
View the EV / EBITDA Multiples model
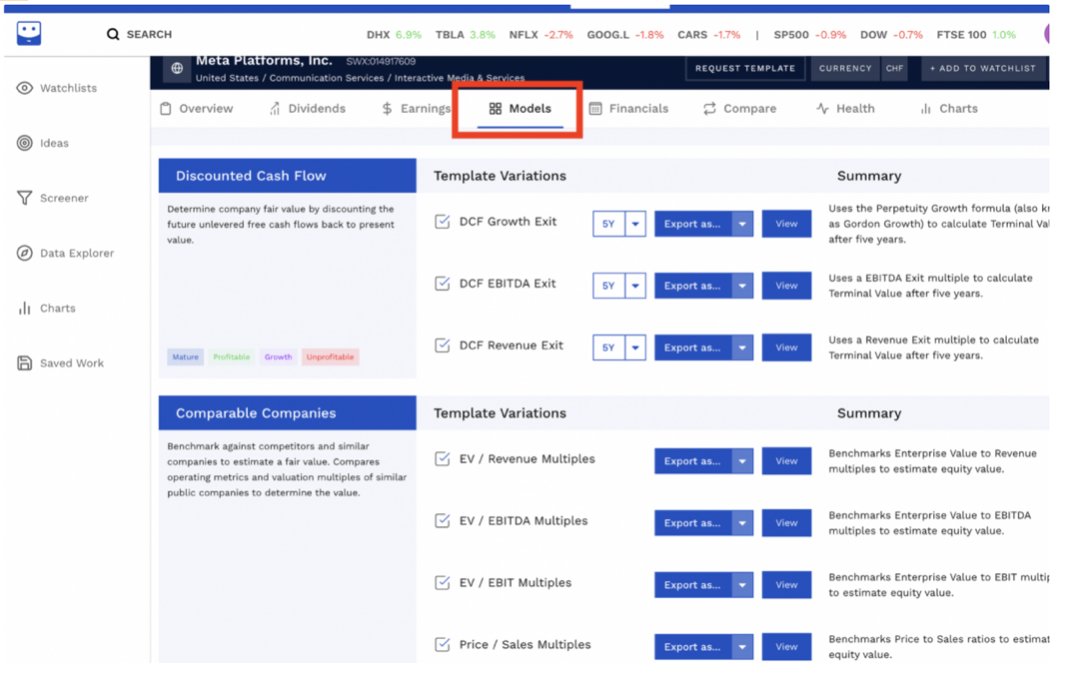coord(786,523)
